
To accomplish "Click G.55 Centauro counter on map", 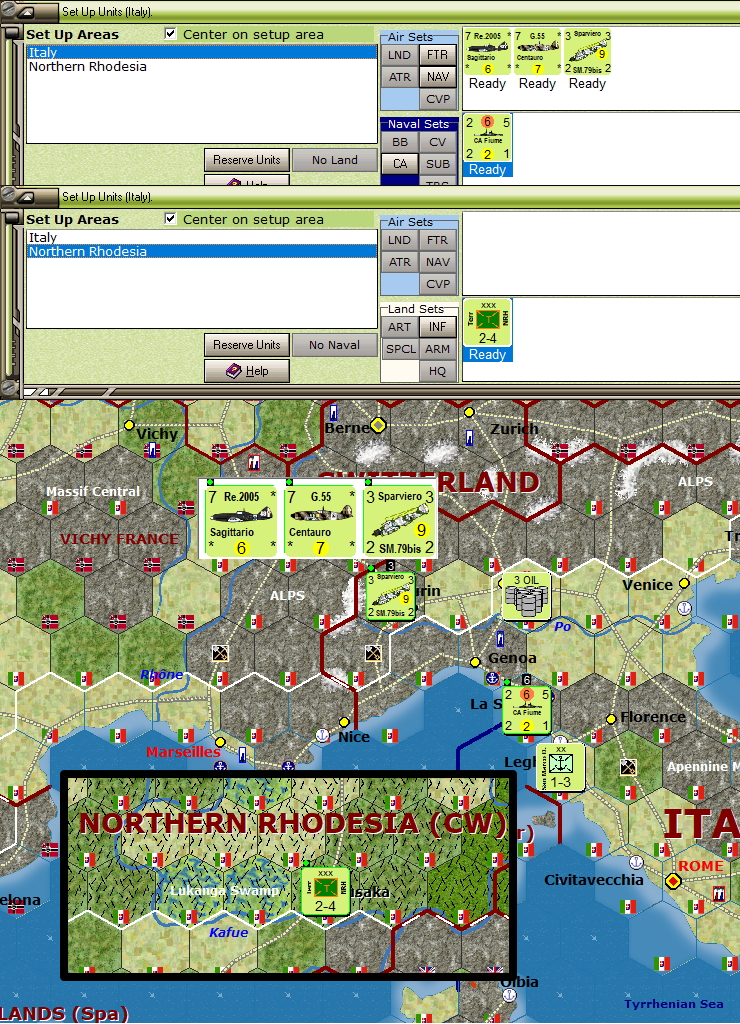I will tap(319, 522).
